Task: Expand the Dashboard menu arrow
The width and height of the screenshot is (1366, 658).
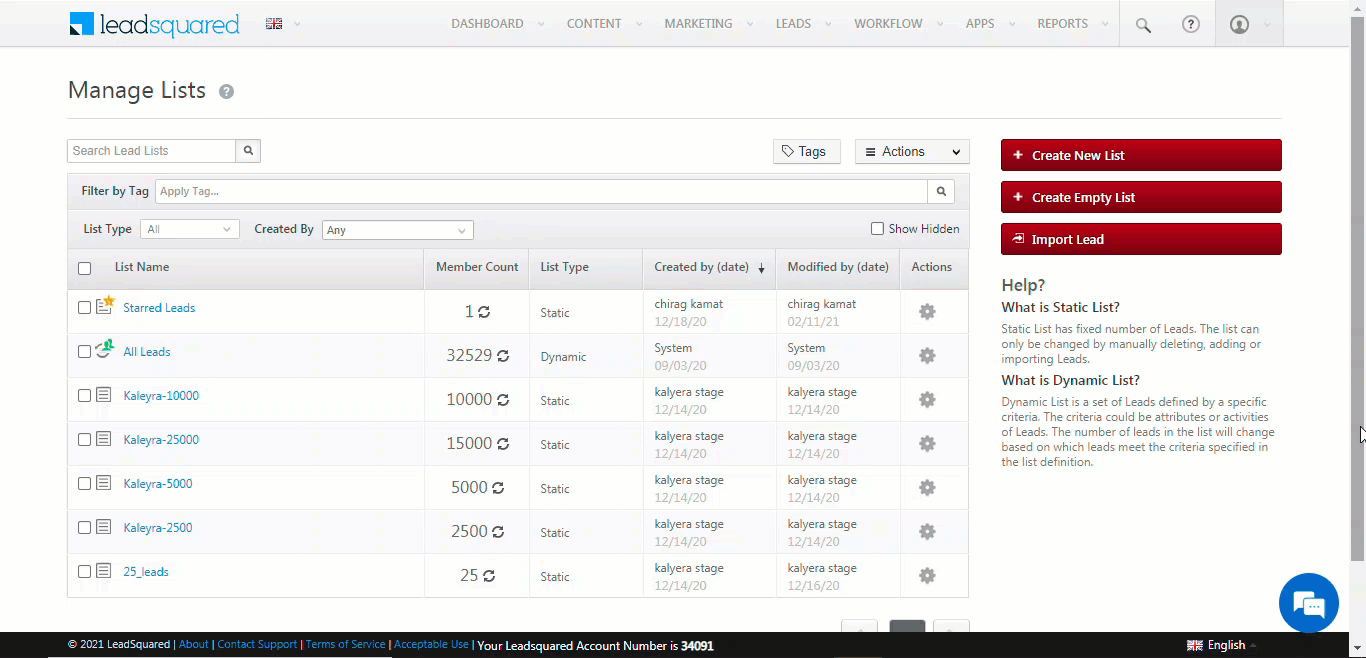Action: (x=541, y=24)
